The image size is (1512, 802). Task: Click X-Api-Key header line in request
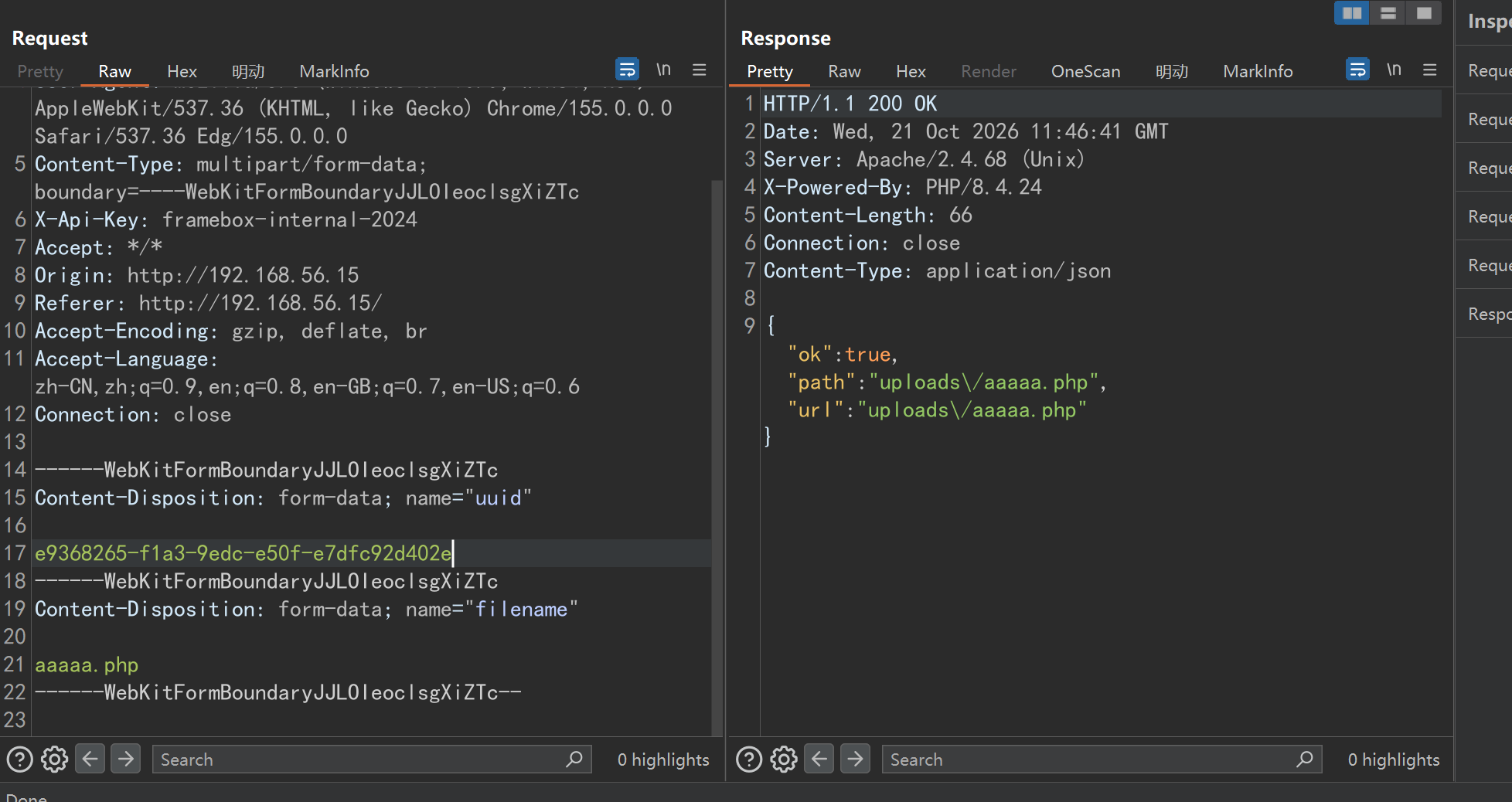coord(226,219)
